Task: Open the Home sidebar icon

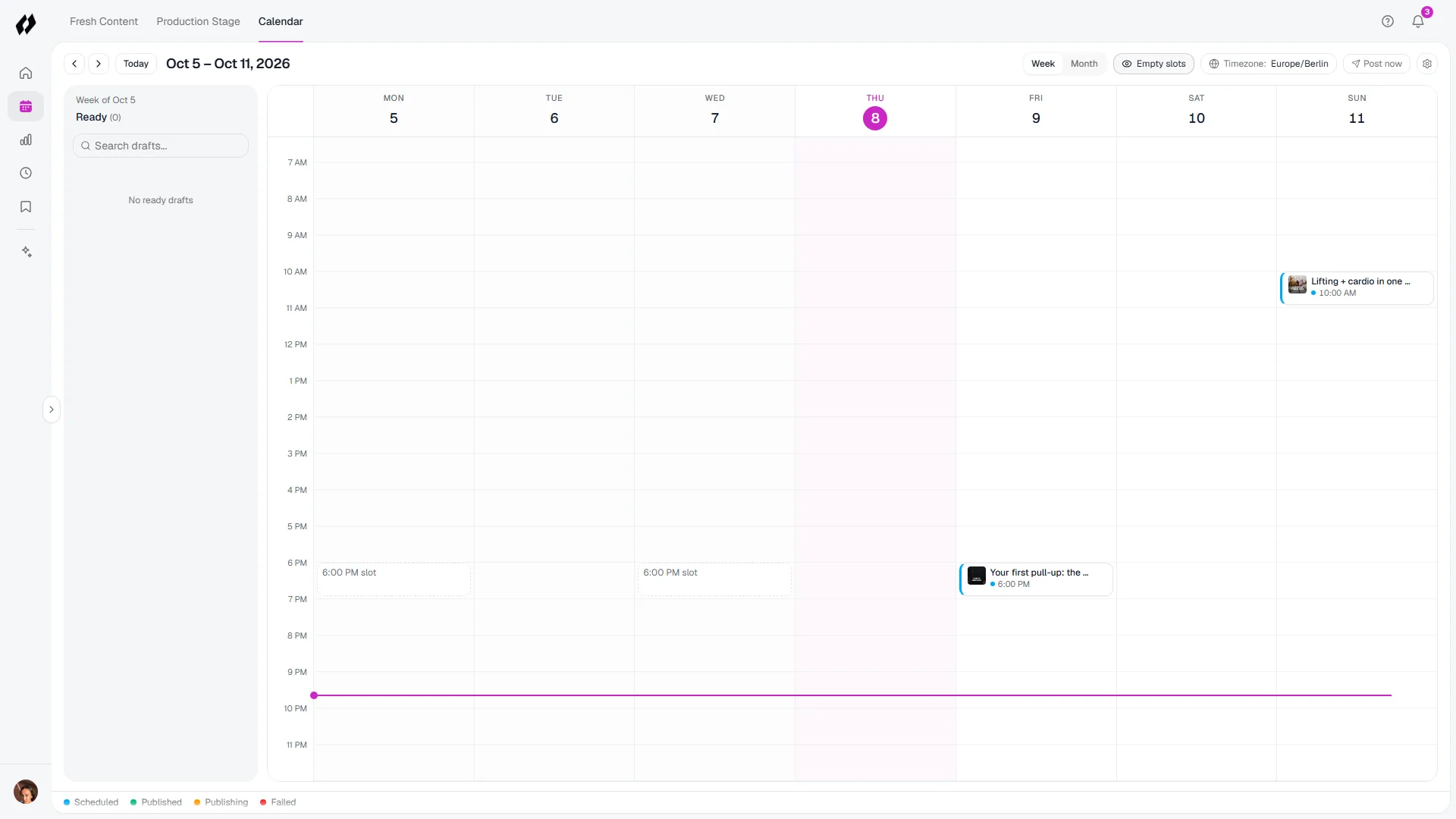Action: pos(26,73)
